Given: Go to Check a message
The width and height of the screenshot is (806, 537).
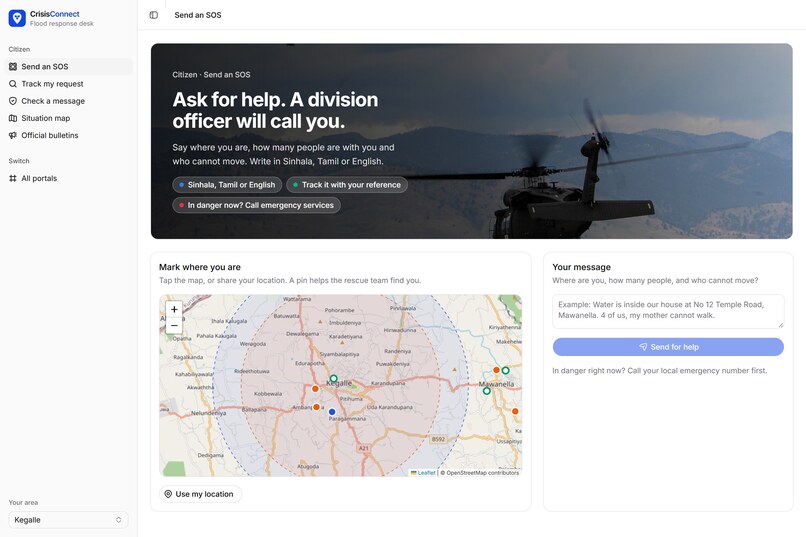Looking at the screenshot, I should pyautogui.click(x=68, y=101).
